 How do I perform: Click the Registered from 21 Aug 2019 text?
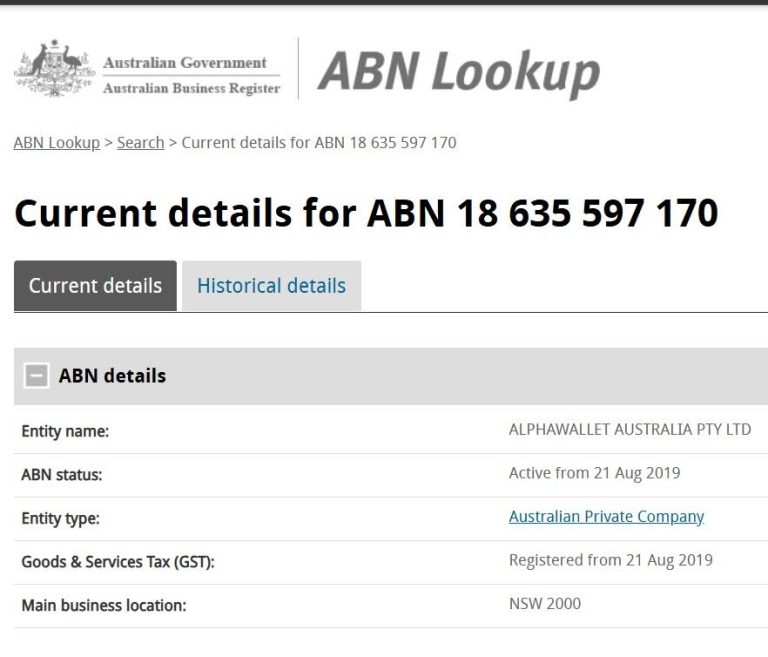[x=610, y=560]
